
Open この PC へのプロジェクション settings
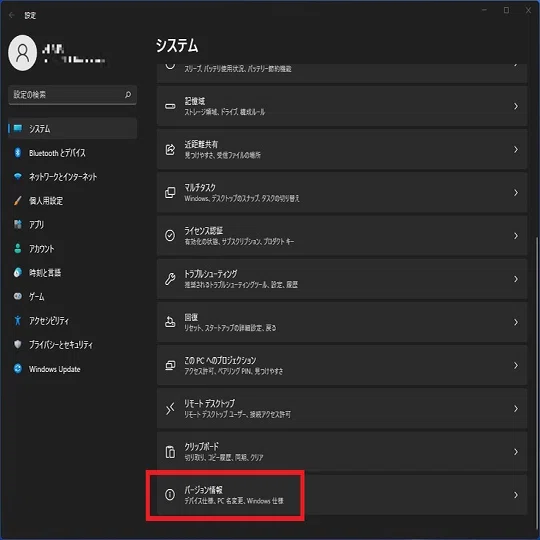[x=342, y=365]
